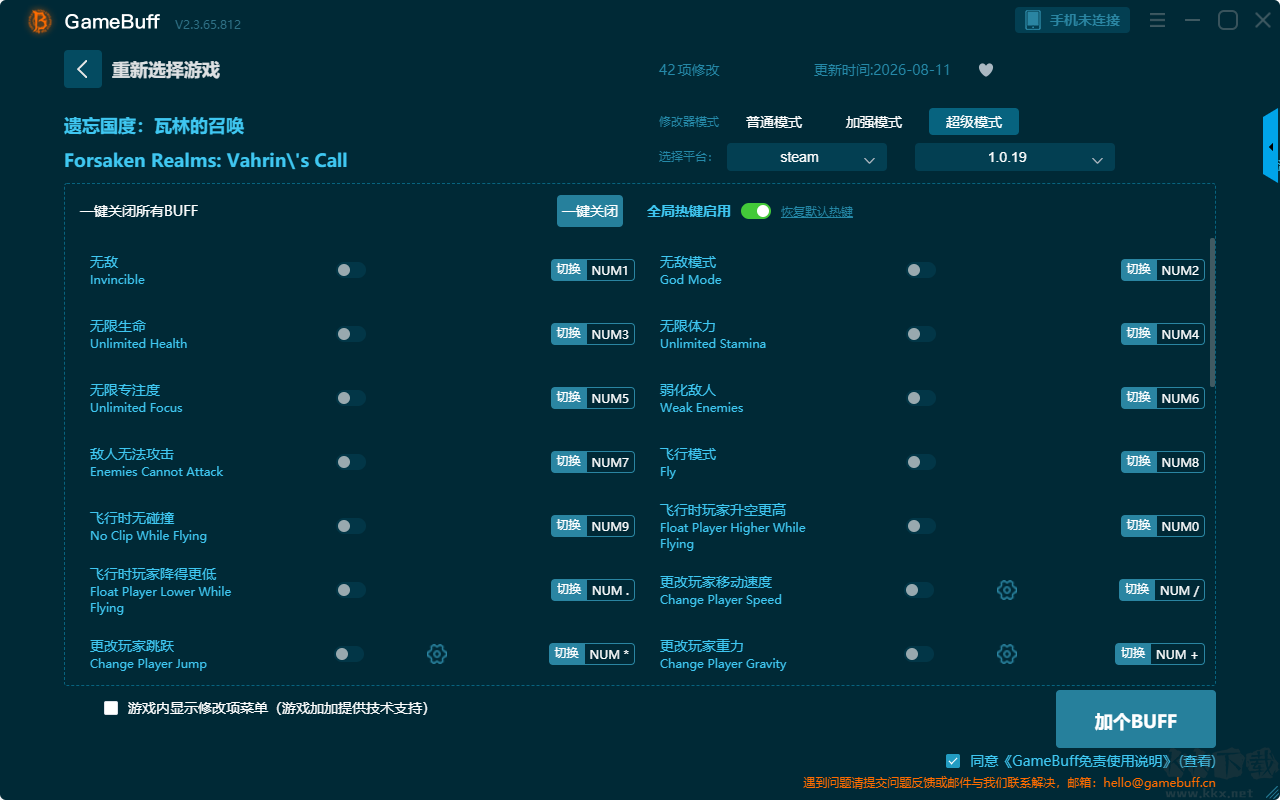The height and width of the screenshot is (800, 1280).
Task: Toggle Enemies Cannot Attack switch
Action: pos(351,462)
